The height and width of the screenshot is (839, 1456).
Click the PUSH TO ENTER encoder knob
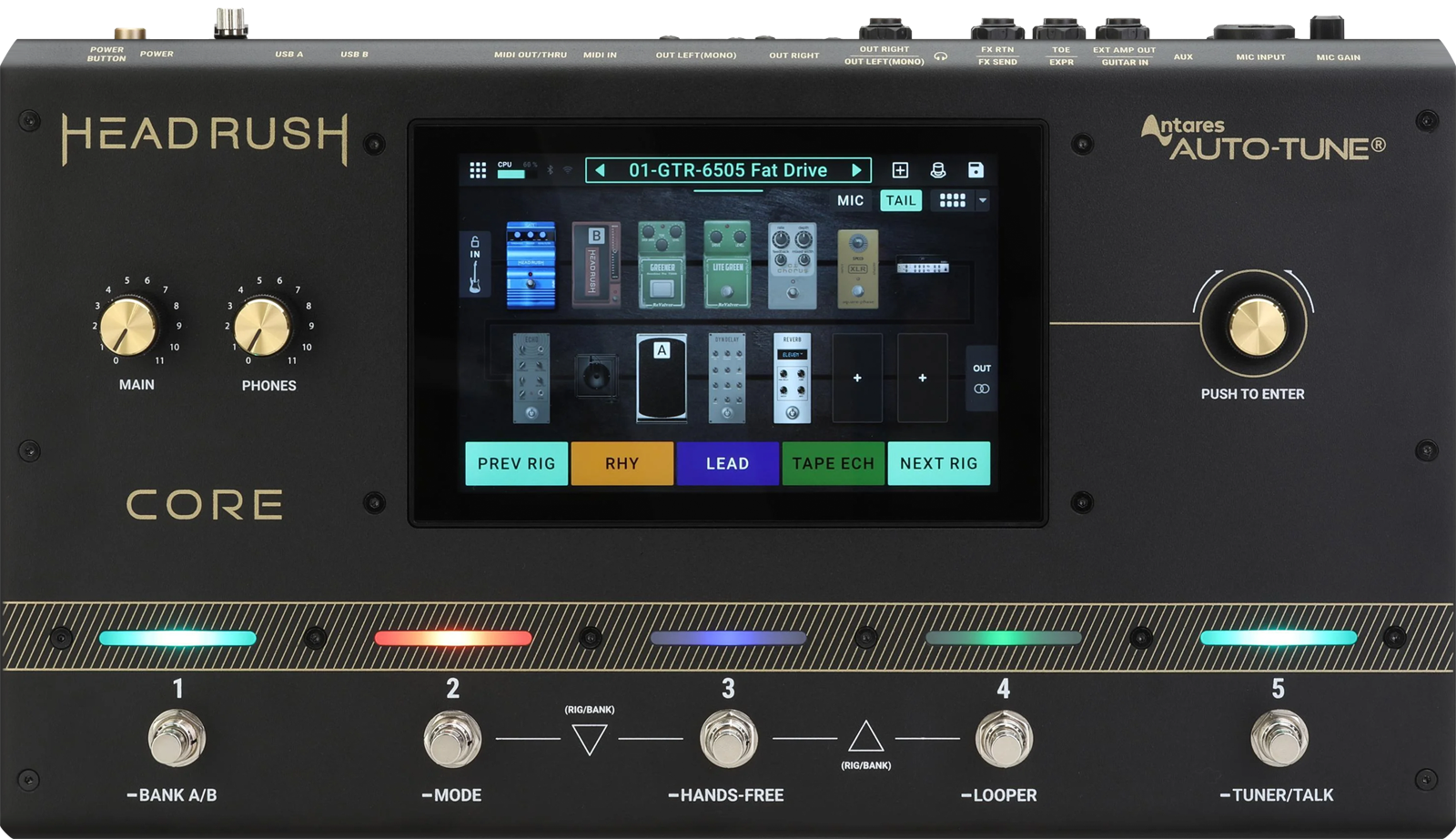[x=1258, y=327]
